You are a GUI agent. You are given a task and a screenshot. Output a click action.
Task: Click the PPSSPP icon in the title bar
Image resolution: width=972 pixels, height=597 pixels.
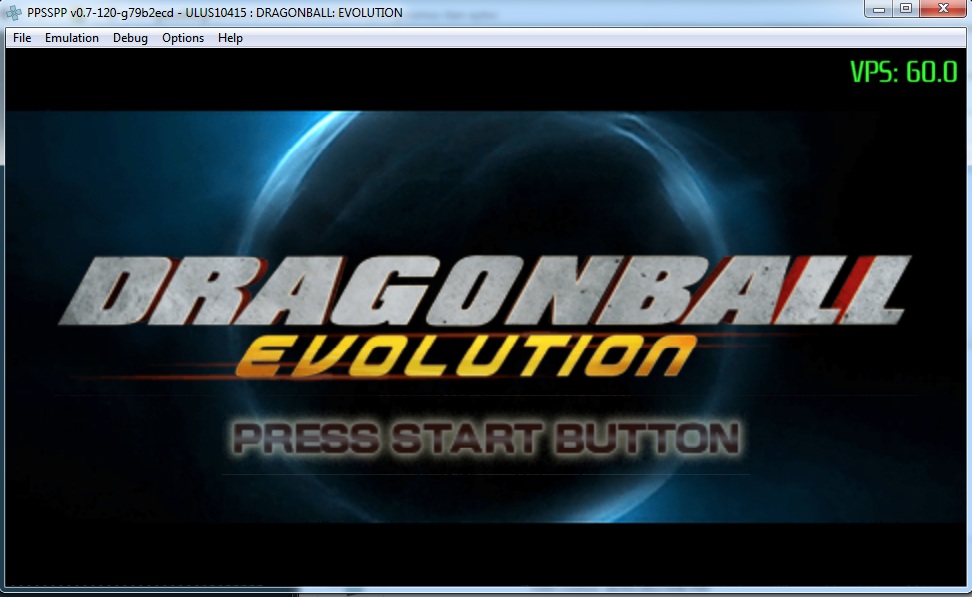(16, 13)
